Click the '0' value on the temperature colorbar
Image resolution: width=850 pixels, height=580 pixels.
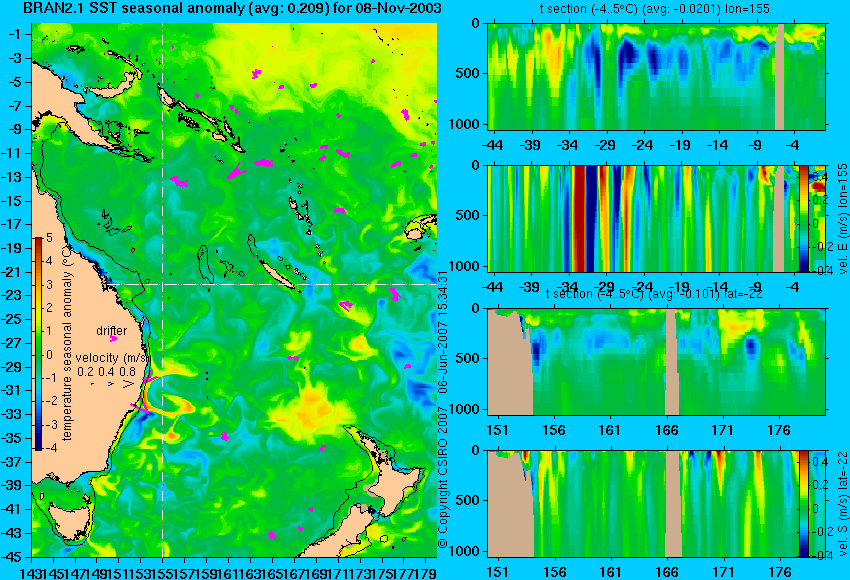point(49,355)
